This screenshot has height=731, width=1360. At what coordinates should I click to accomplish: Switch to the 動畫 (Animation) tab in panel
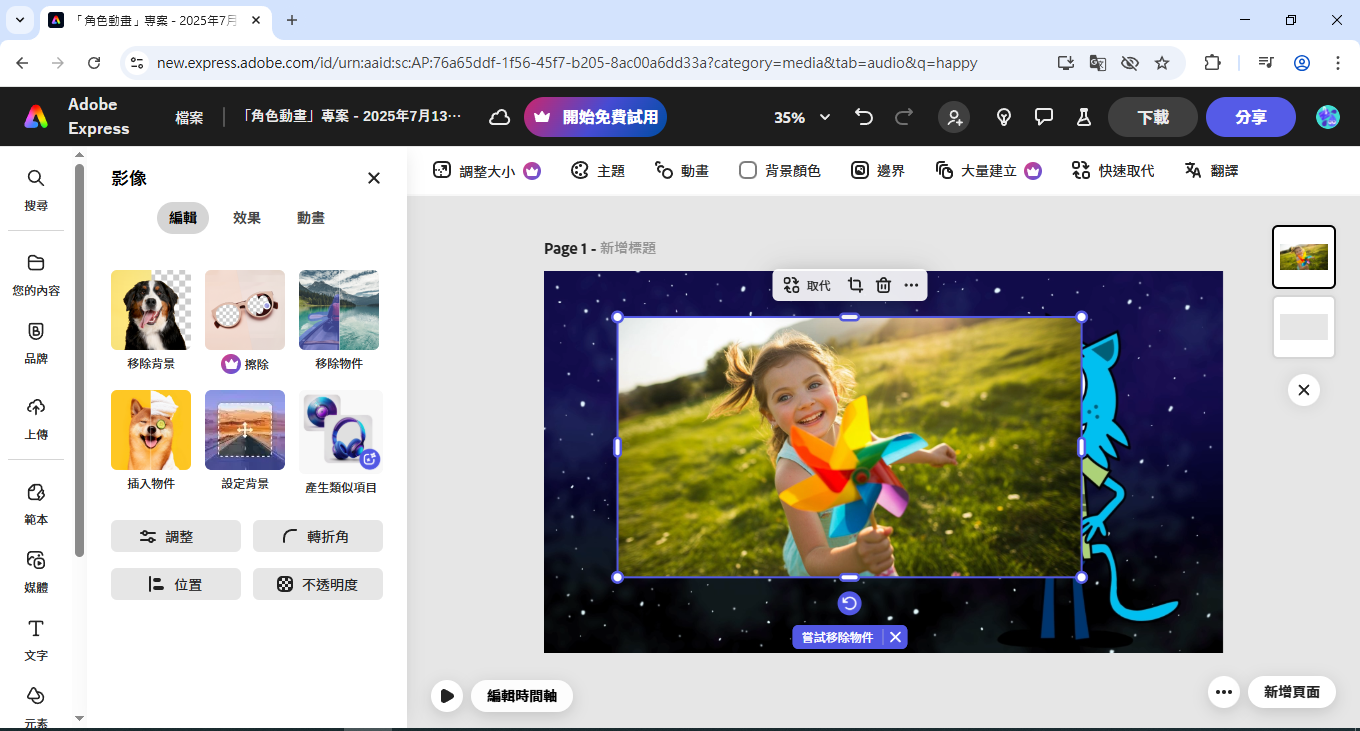[310, 218]
